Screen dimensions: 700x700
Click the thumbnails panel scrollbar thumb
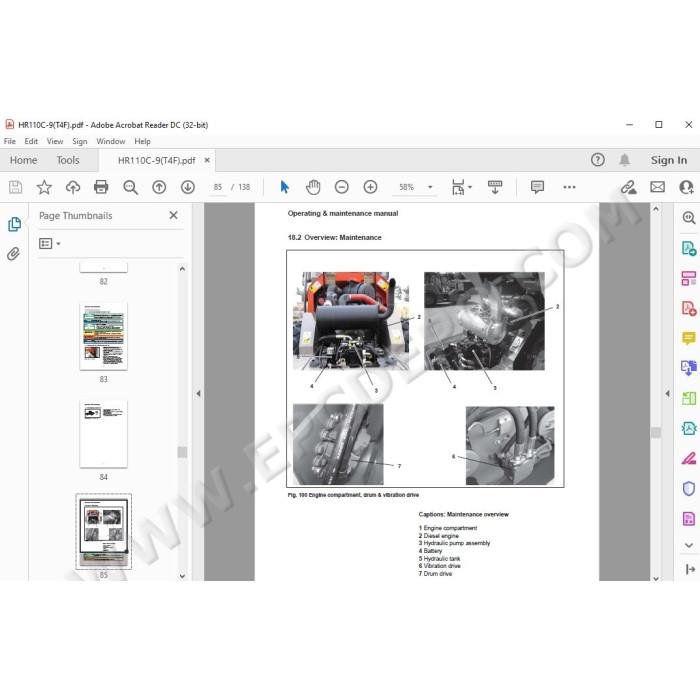[x=182, y=452]
